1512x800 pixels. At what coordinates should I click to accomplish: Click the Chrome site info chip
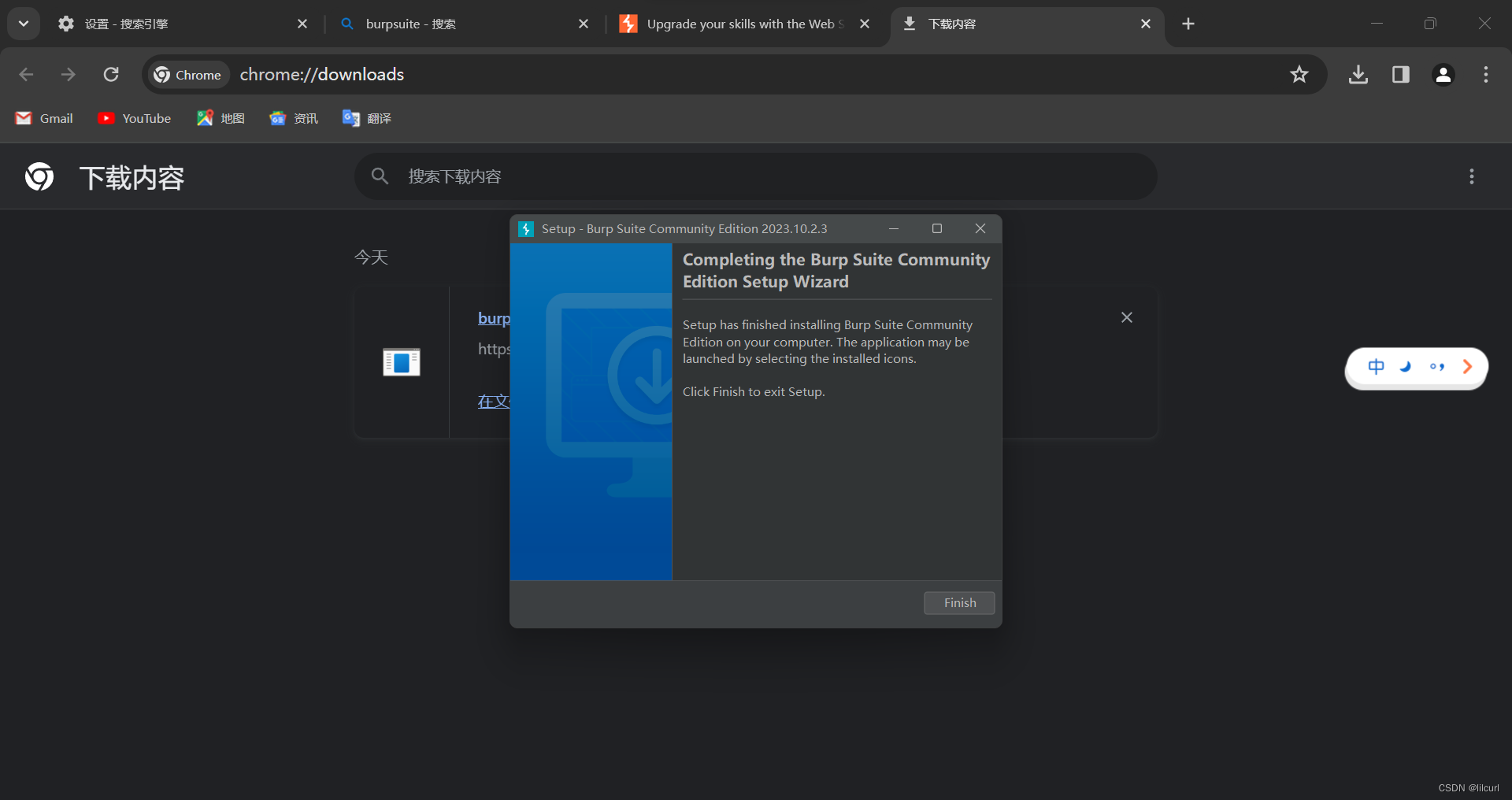click(x=188, y=75)
